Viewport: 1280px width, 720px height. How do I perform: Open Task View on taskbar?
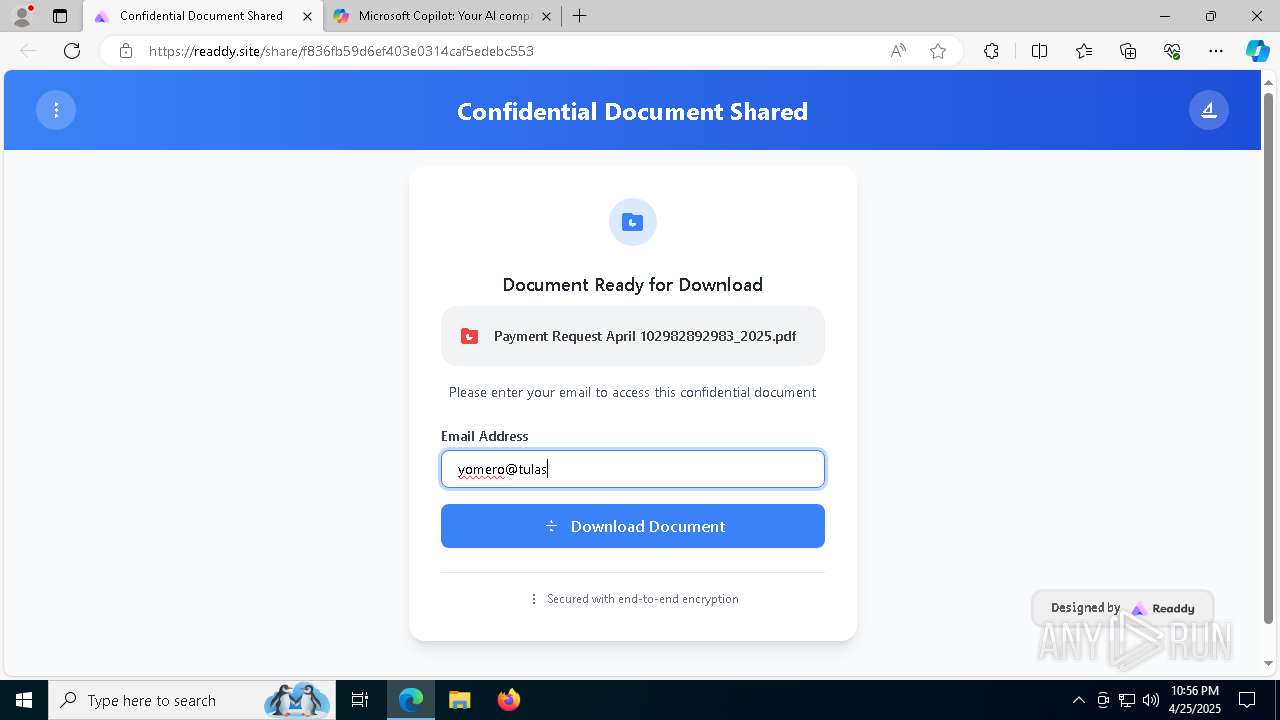click(x=360, y=700)
